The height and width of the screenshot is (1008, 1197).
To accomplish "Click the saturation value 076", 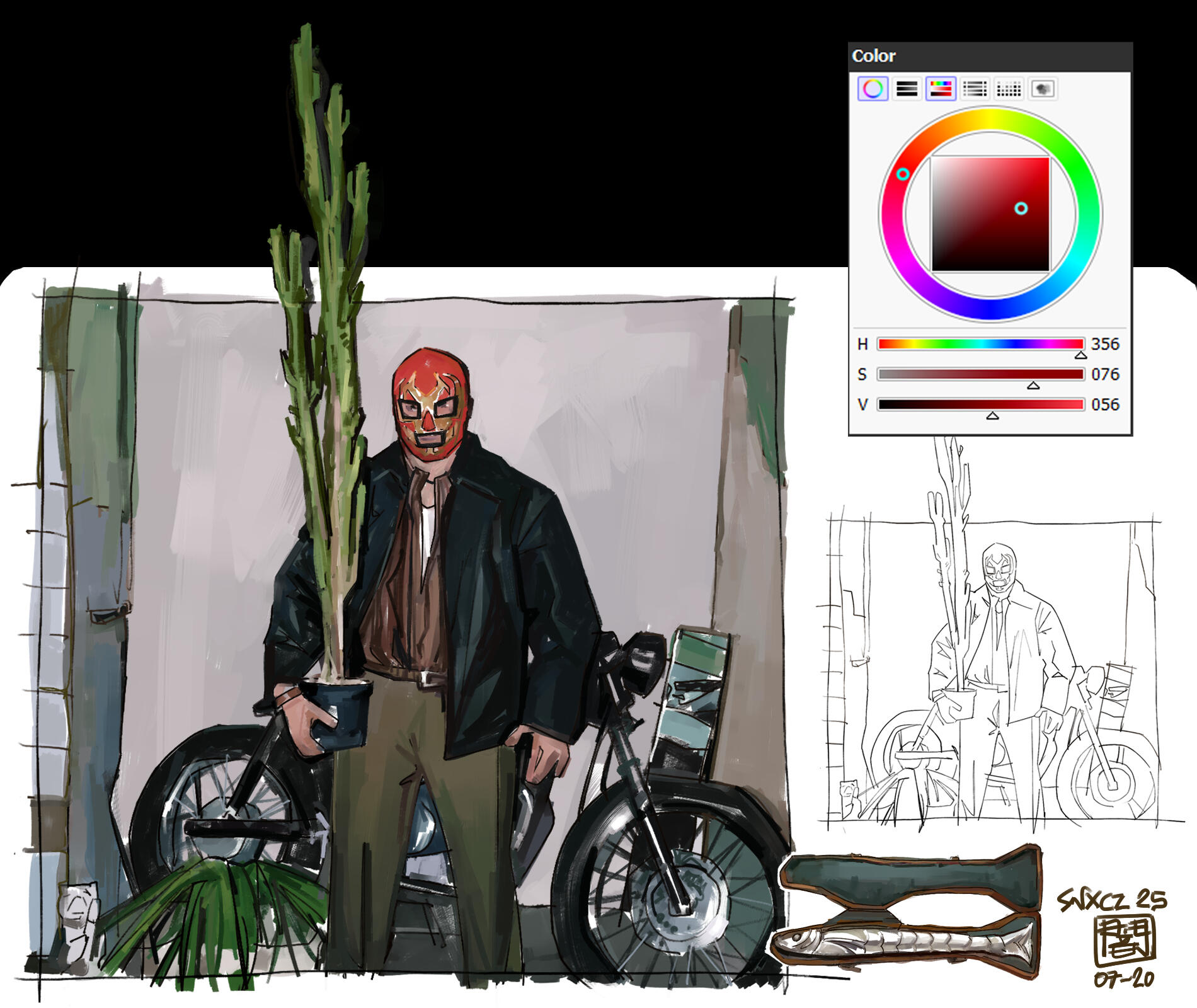I will 1105,374.
